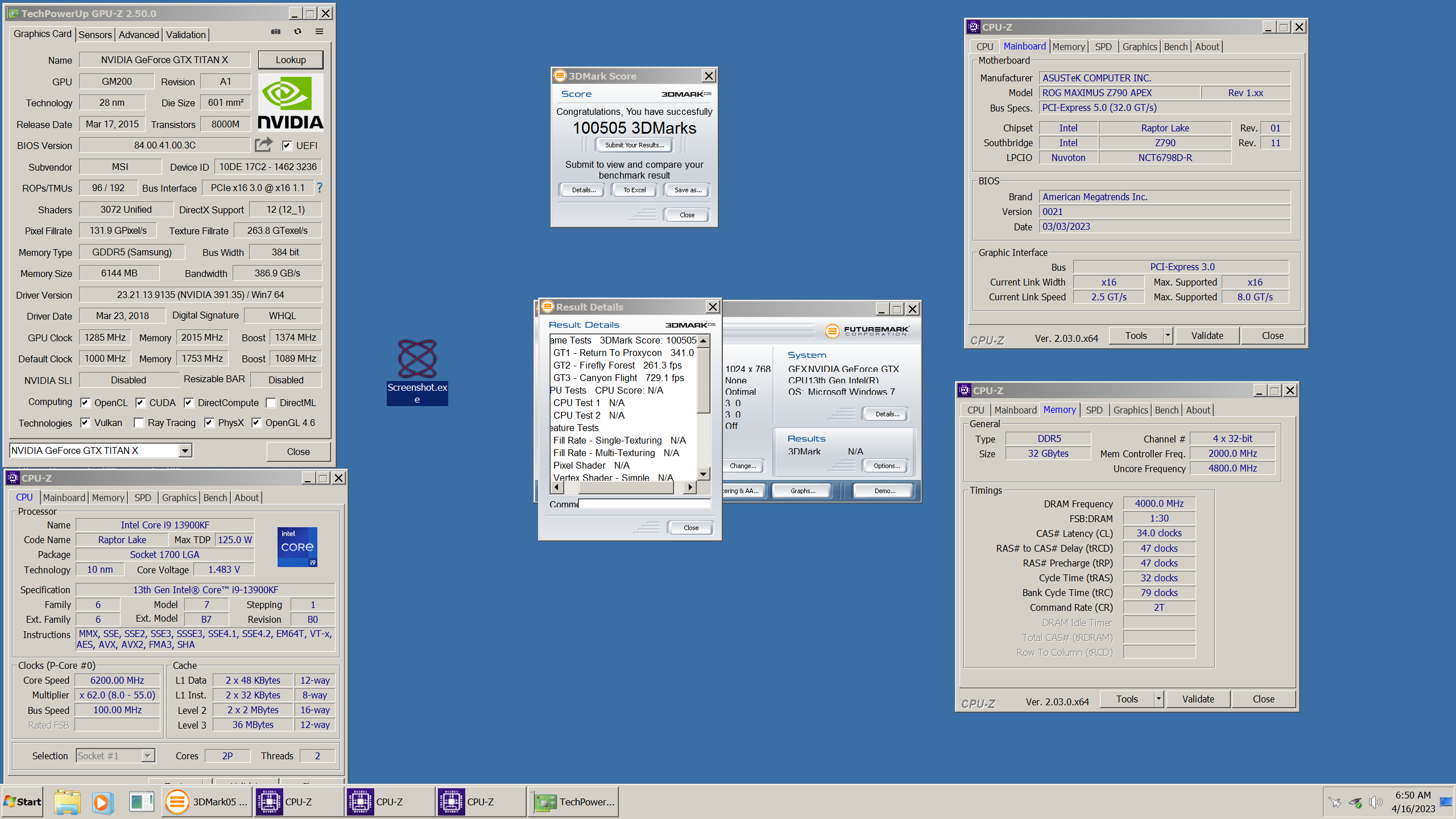
Task: Open Bench tab in the CPU tab window
Action: pos(215,498)
